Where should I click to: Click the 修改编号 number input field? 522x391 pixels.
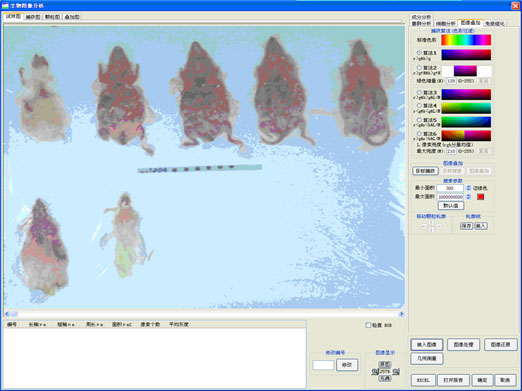(323, 365)
